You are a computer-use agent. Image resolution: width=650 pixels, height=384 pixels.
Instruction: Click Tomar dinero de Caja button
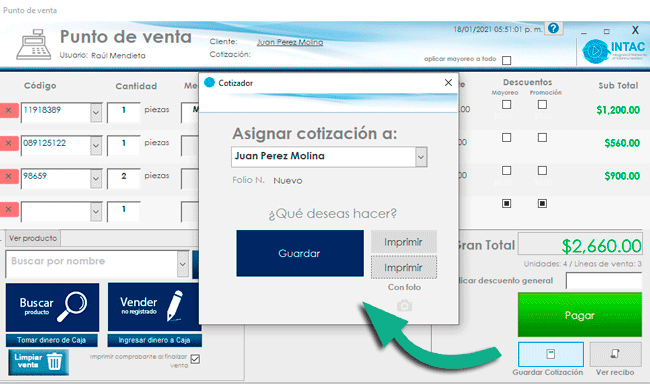coord(52,340)
